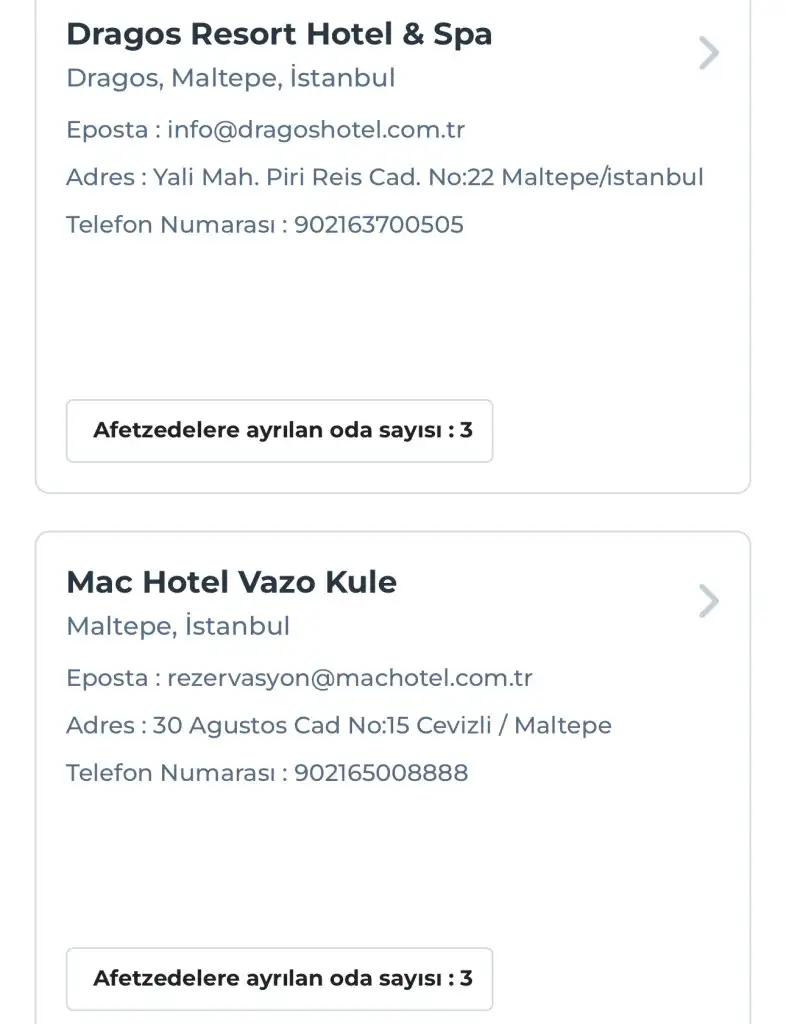Screen dimensions: 786x1024
Task: Select the Piri Reis Cad. No:22 address
Action: 428,177
